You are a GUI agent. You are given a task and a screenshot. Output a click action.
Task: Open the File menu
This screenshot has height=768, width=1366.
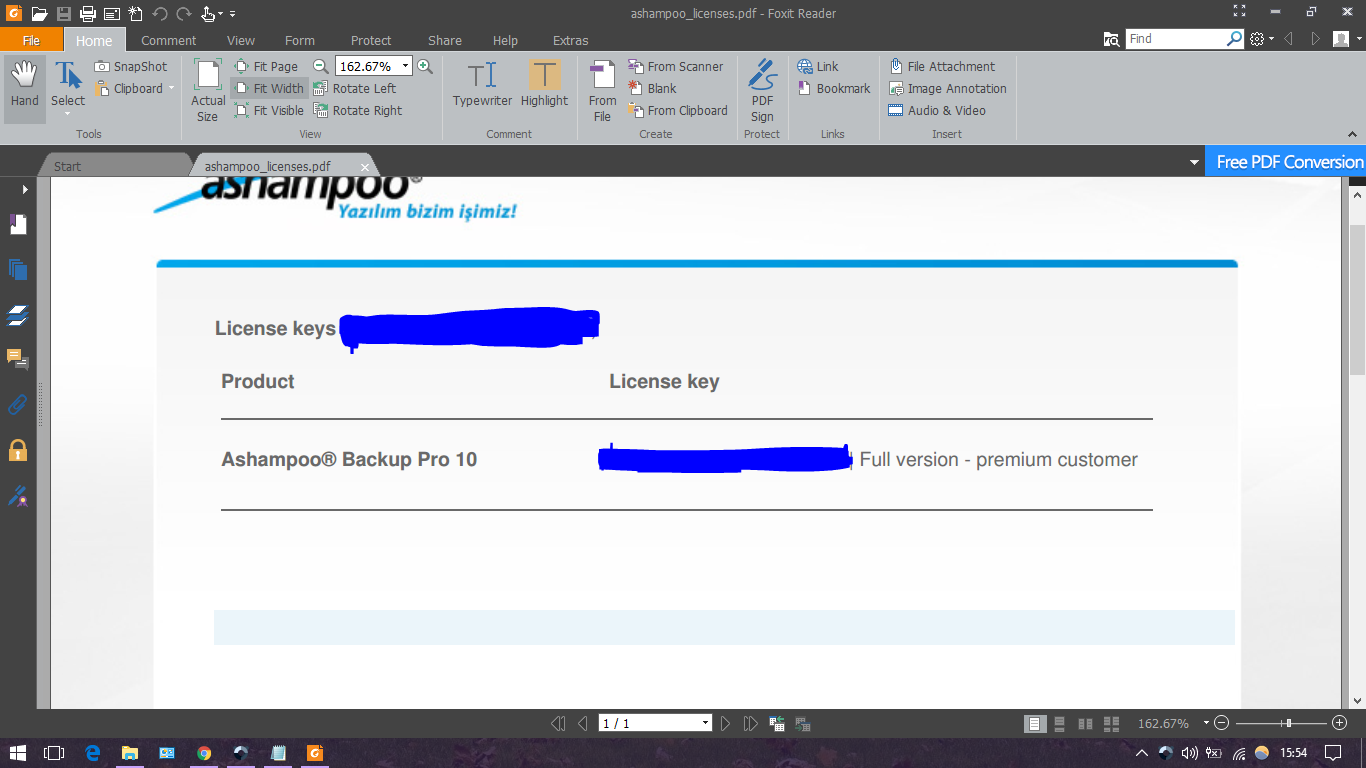pos(31,40)
